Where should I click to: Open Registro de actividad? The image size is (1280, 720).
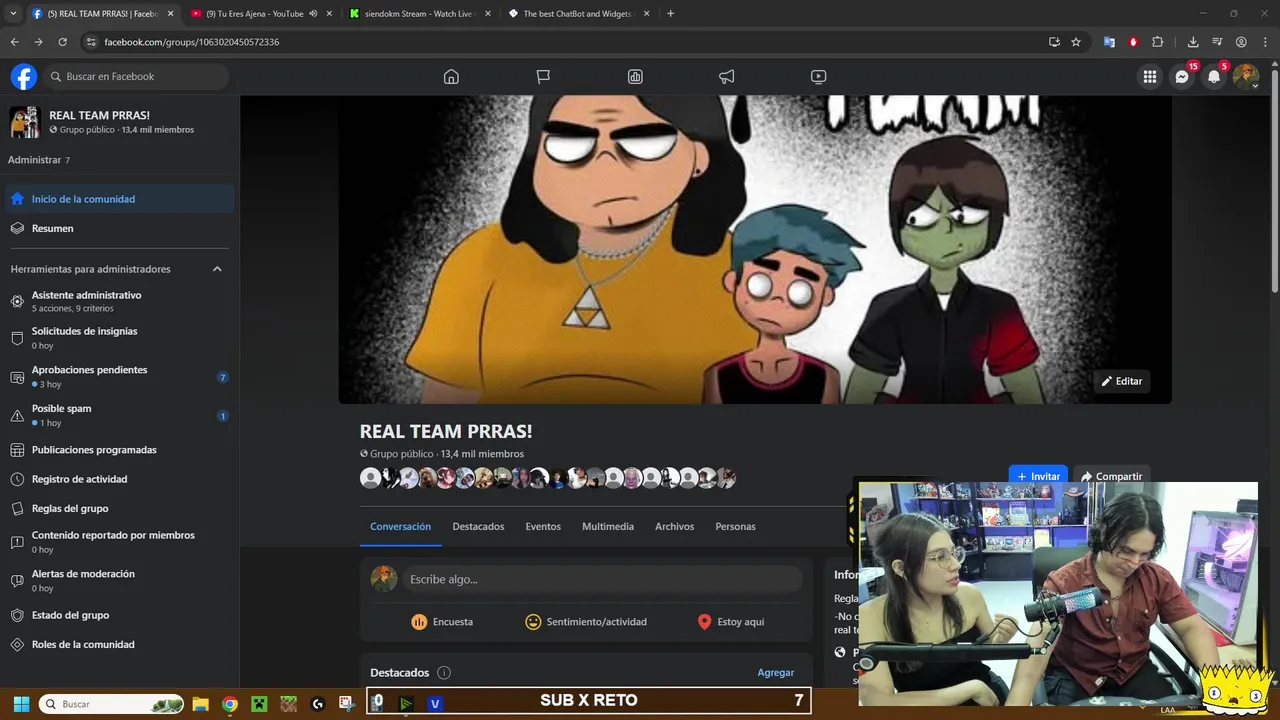[119, 479]
